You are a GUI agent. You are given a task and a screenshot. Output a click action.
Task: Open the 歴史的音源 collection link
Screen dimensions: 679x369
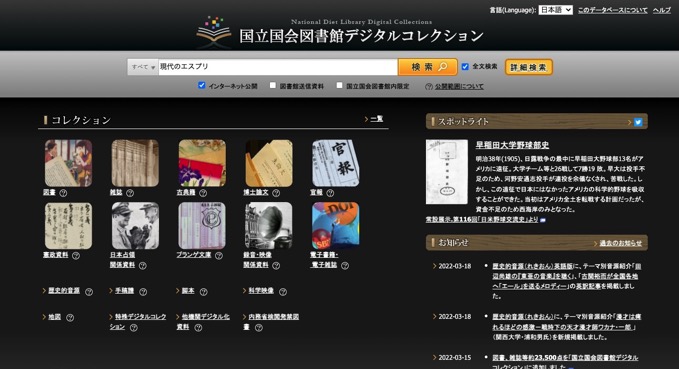click(x=64, y=291)
